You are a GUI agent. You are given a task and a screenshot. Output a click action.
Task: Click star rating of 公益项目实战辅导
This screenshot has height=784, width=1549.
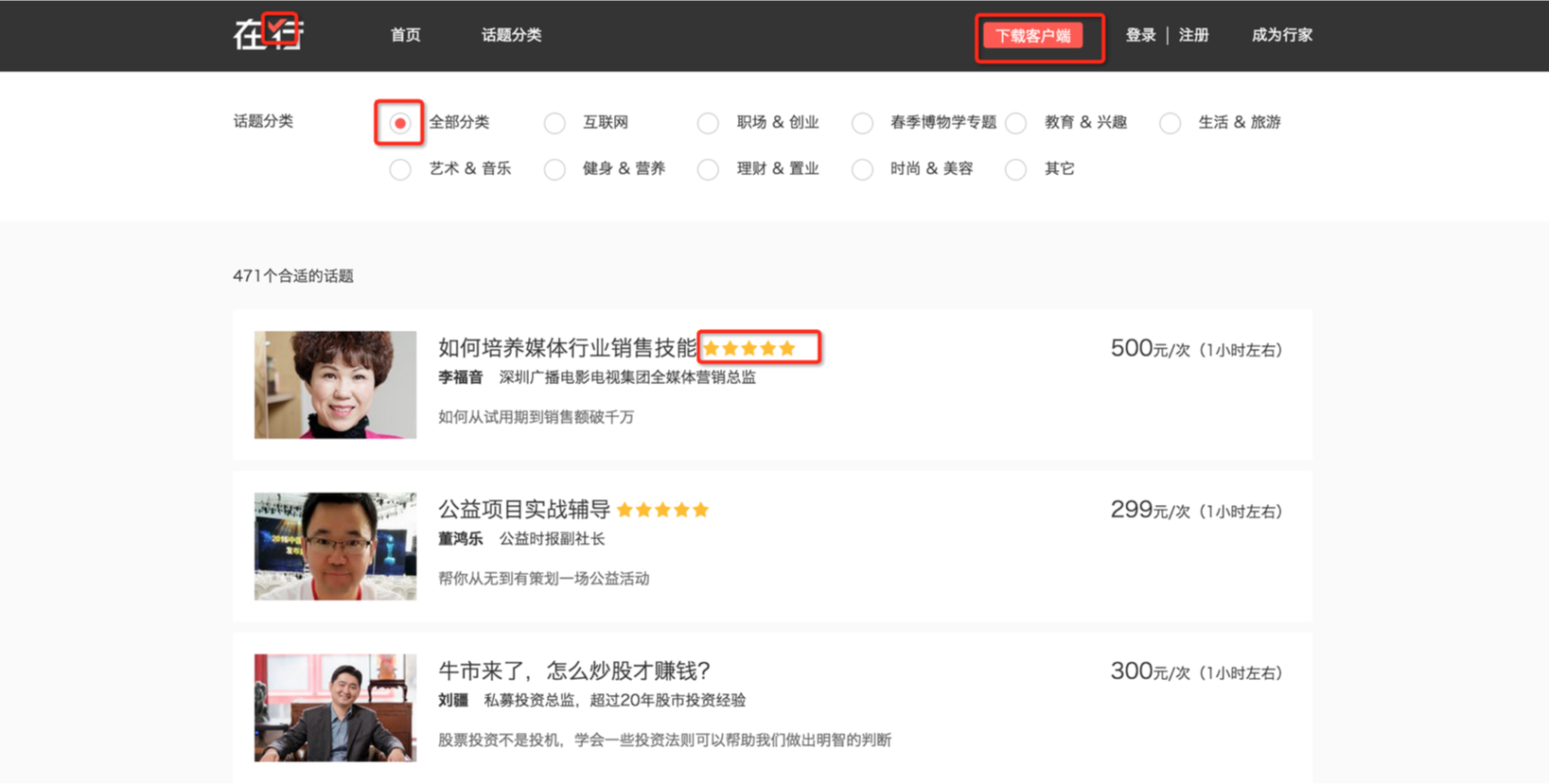click(662, 510)
